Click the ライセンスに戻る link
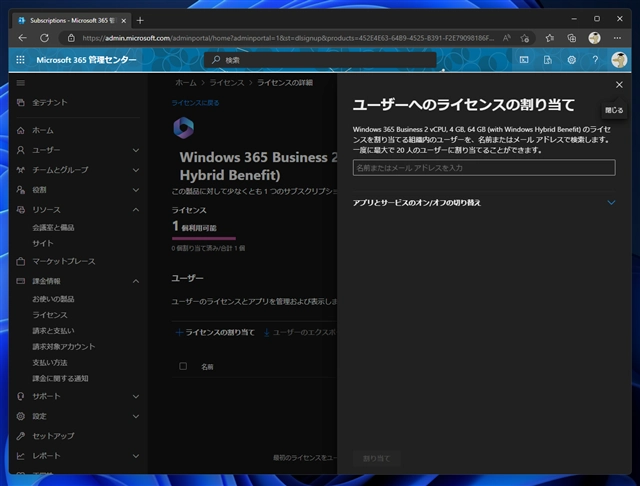The height and width of the screenshot is (486, 640). click(x=196, y=103)
